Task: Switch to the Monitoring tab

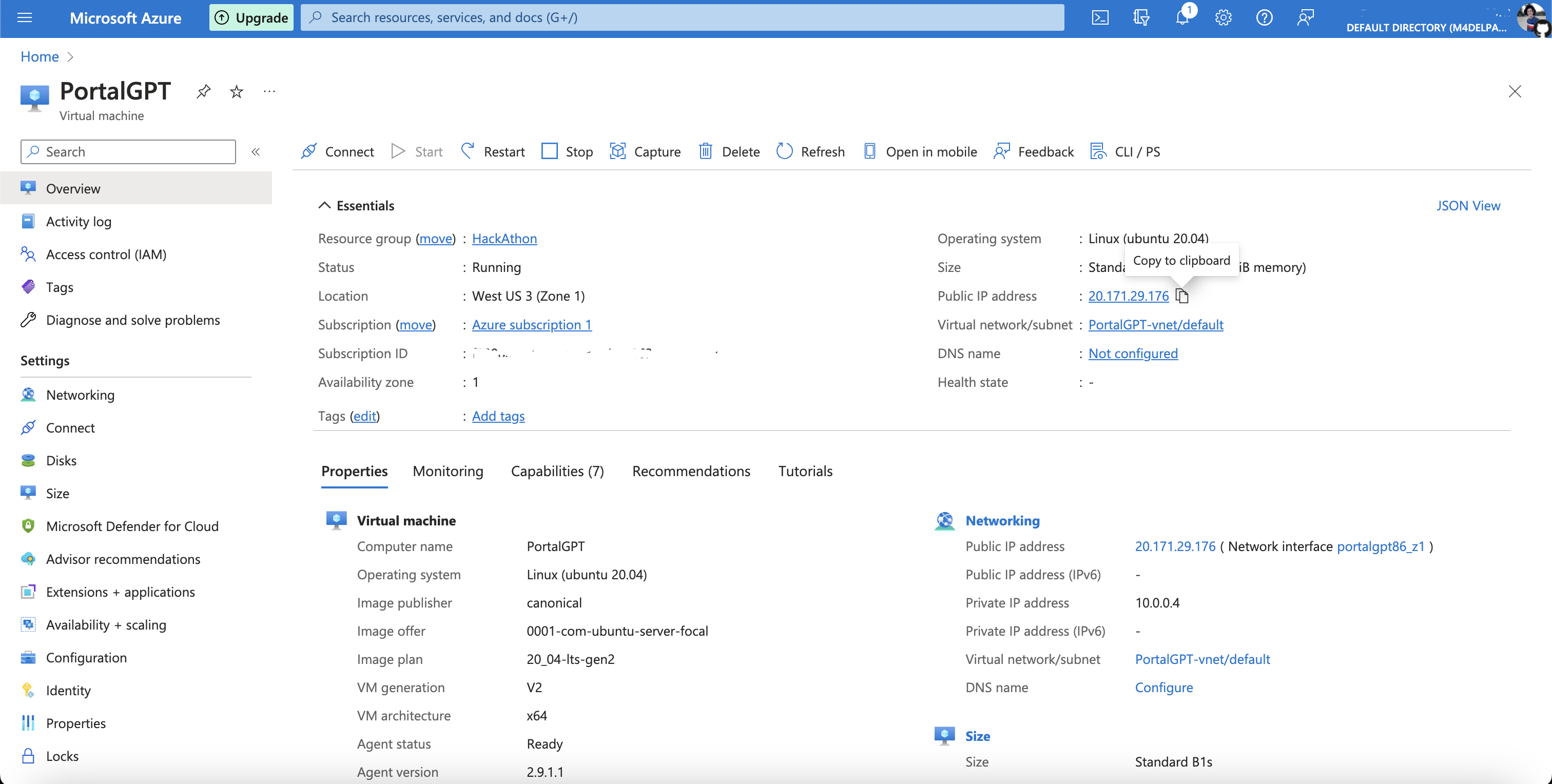Action: (x=448, y=471)
